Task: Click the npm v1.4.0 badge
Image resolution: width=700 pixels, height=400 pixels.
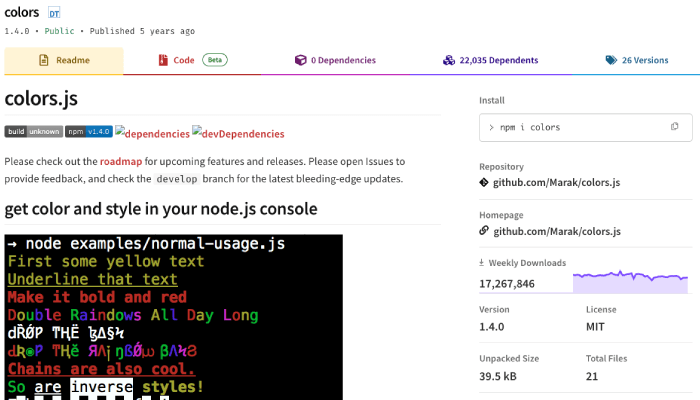Action: [89, 132]
